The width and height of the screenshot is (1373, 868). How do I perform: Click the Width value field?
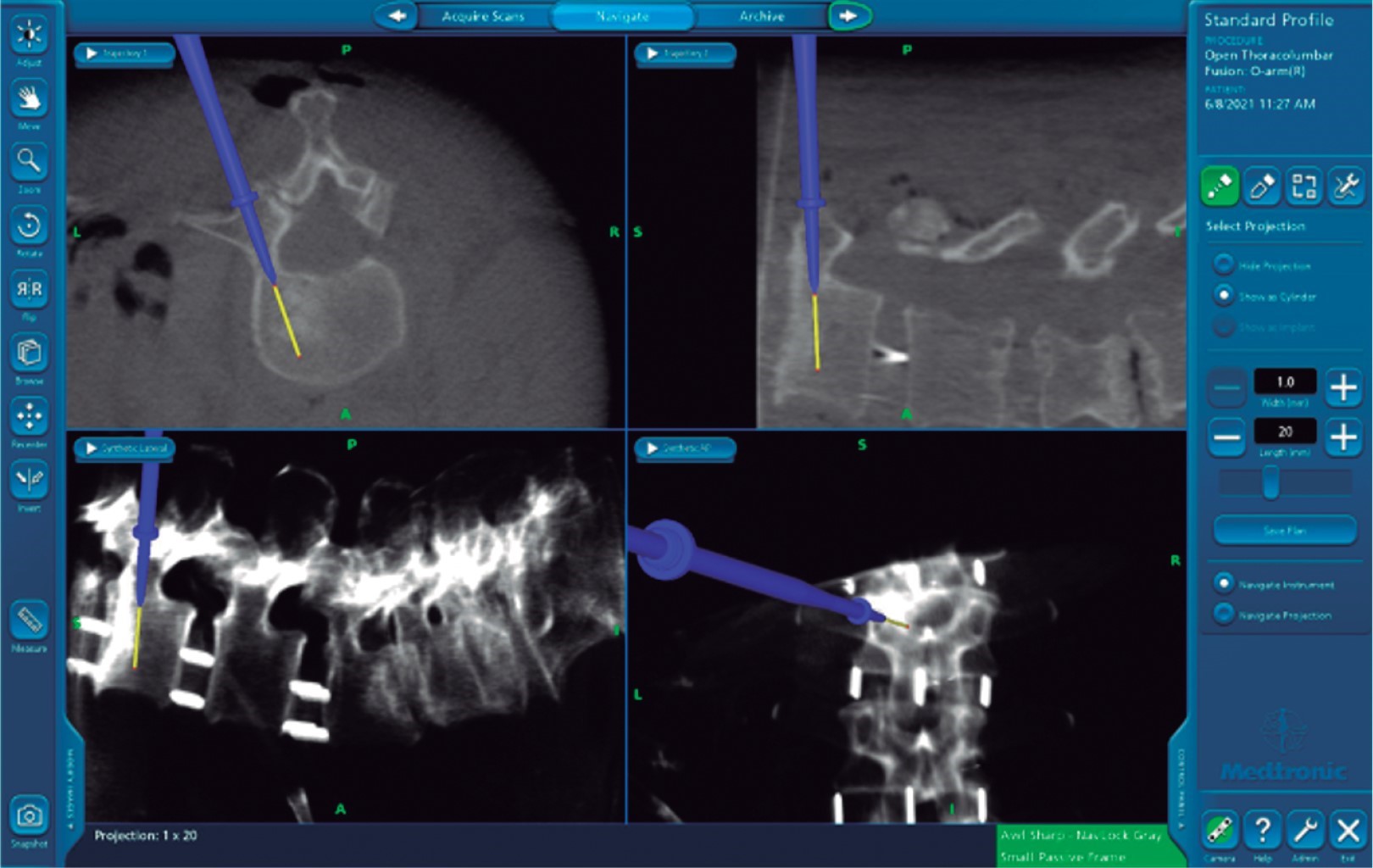coord(1285,382)
